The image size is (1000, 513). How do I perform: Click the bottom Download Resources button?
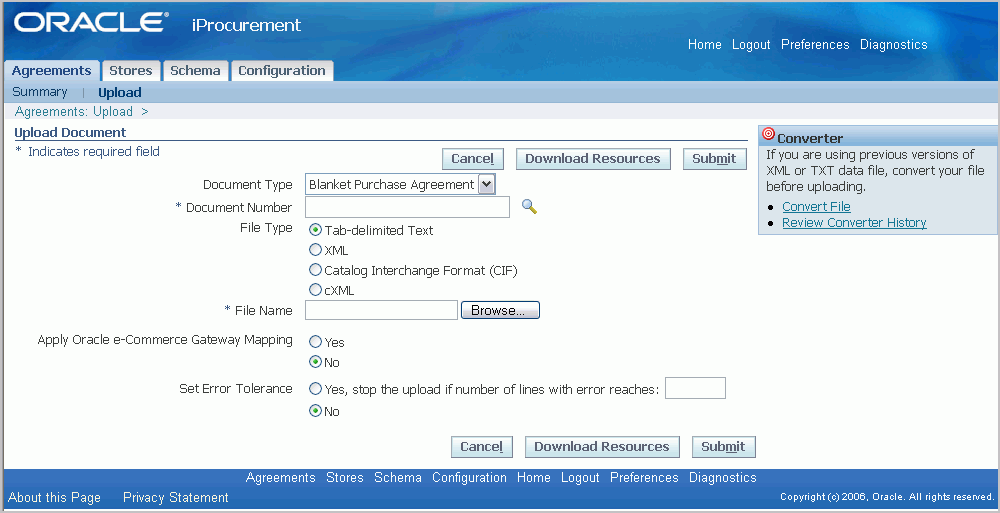[x=602, y=447]
